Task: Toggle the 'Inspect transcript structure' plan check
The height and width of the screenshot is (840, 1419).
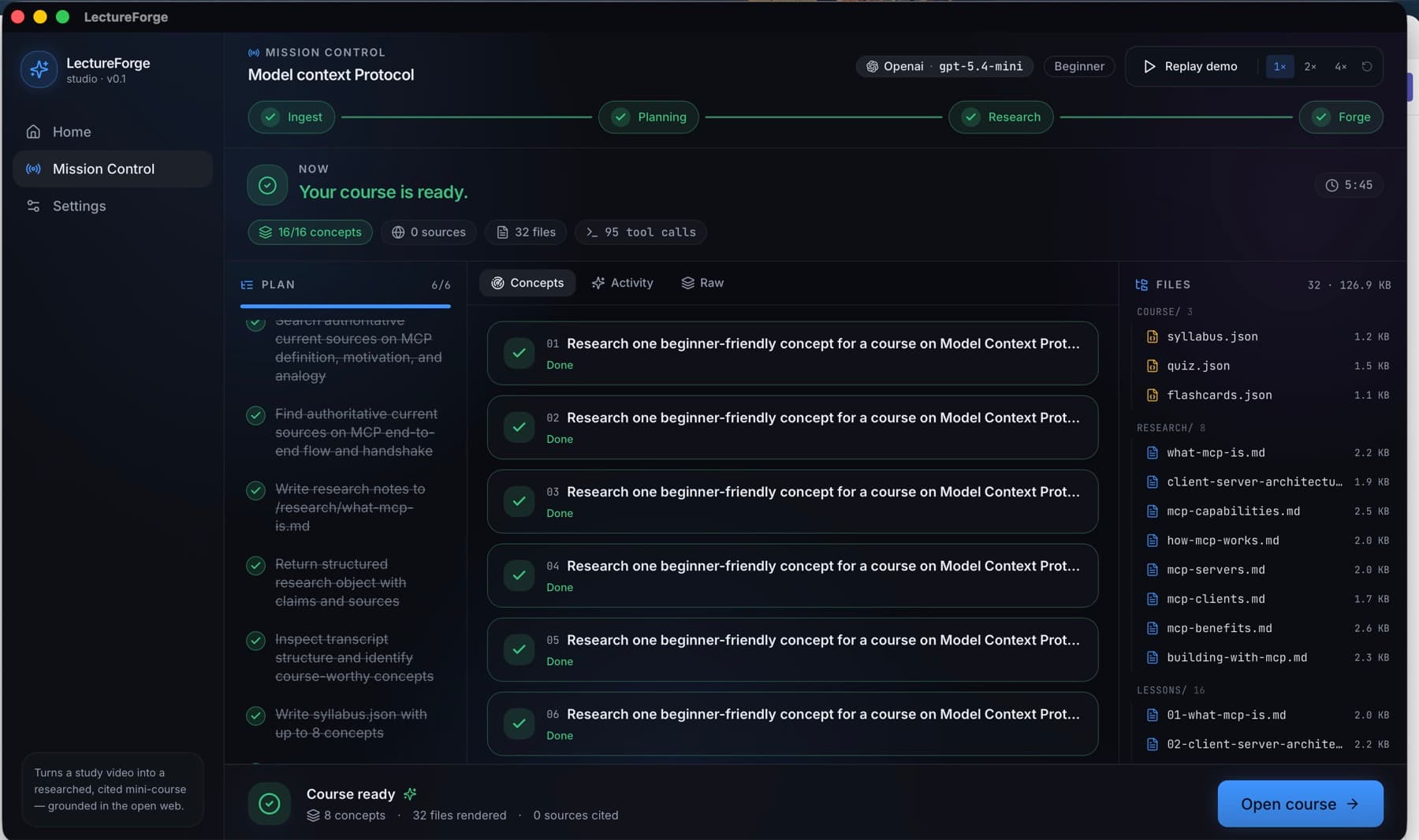Action: 255,641
